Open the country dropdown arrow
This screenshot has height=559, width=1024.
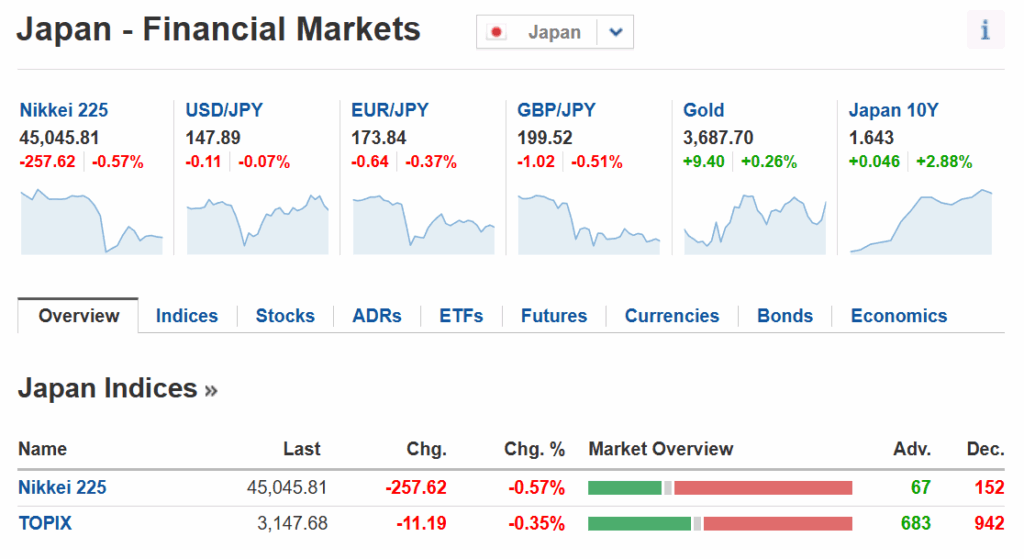(x=615, y=32)
